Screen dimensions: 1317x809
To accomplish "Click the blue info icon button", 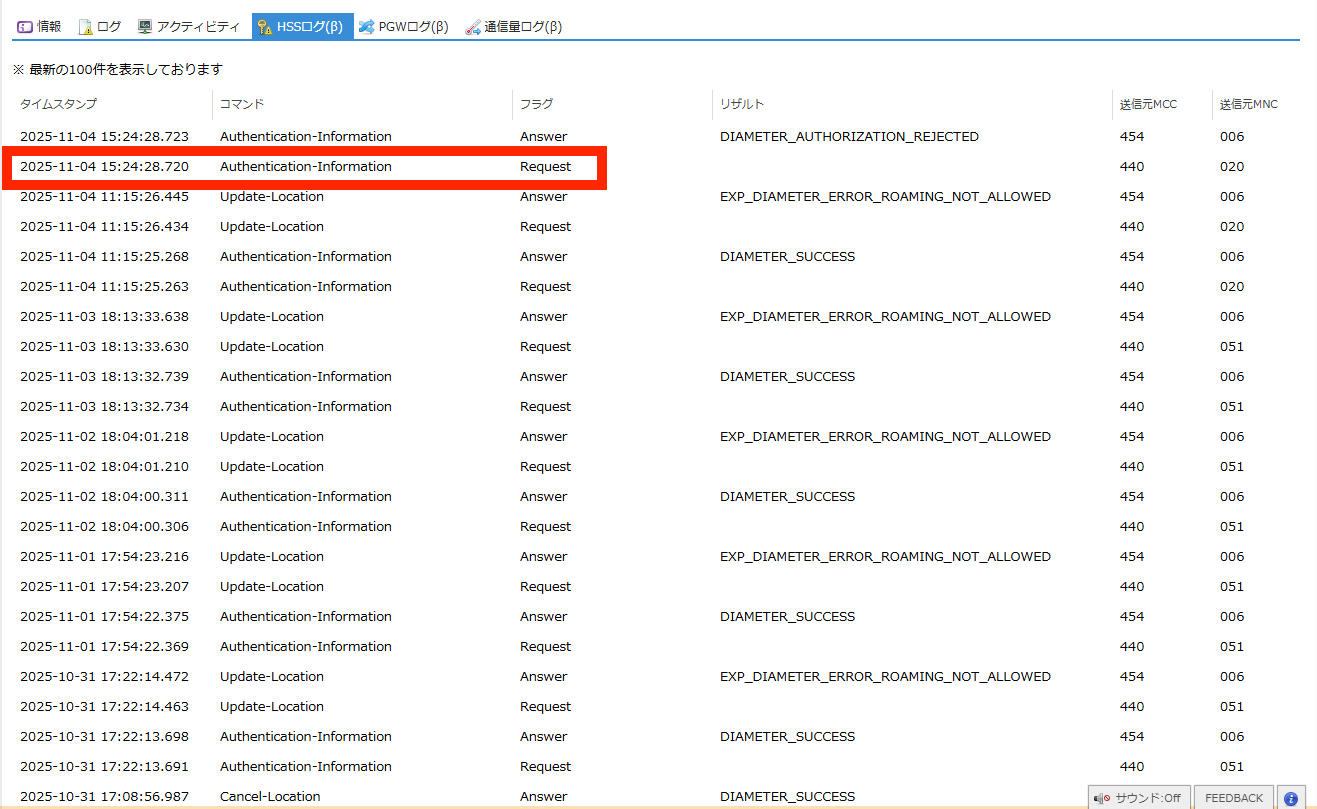I will point(1290,798).
